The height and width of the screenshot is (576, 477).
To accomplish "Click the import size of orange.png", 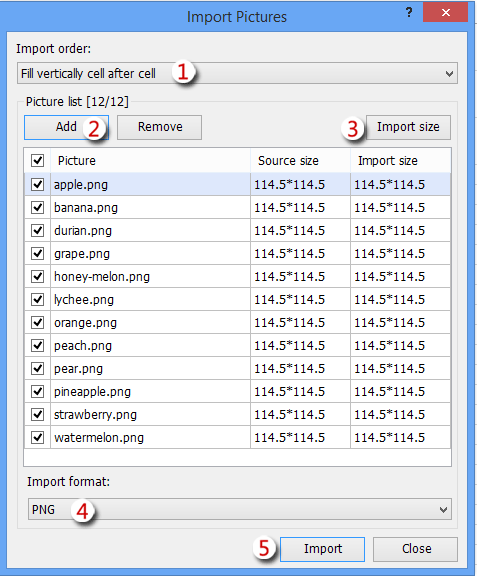I will (390, 323).
